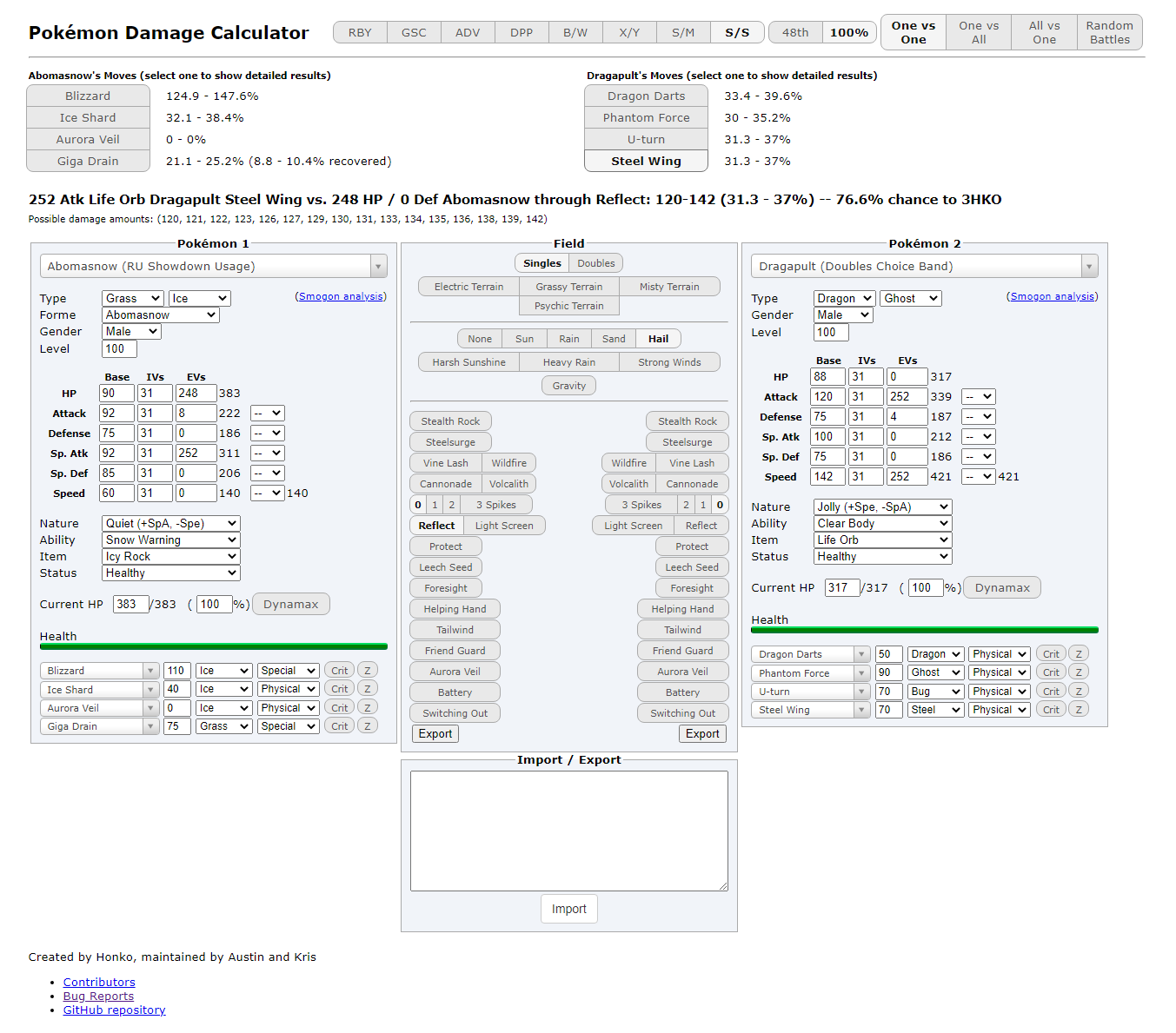Show Blizzard detailed results for Abomasnow
The image size is (1176, 1033).
88,96
